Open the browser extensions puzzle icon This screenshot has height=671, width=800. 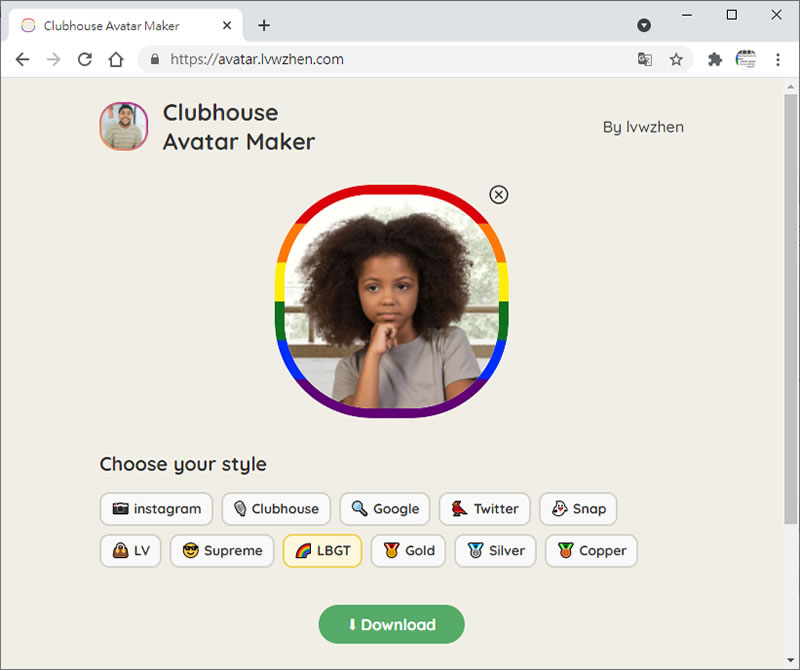coord(715,60)
